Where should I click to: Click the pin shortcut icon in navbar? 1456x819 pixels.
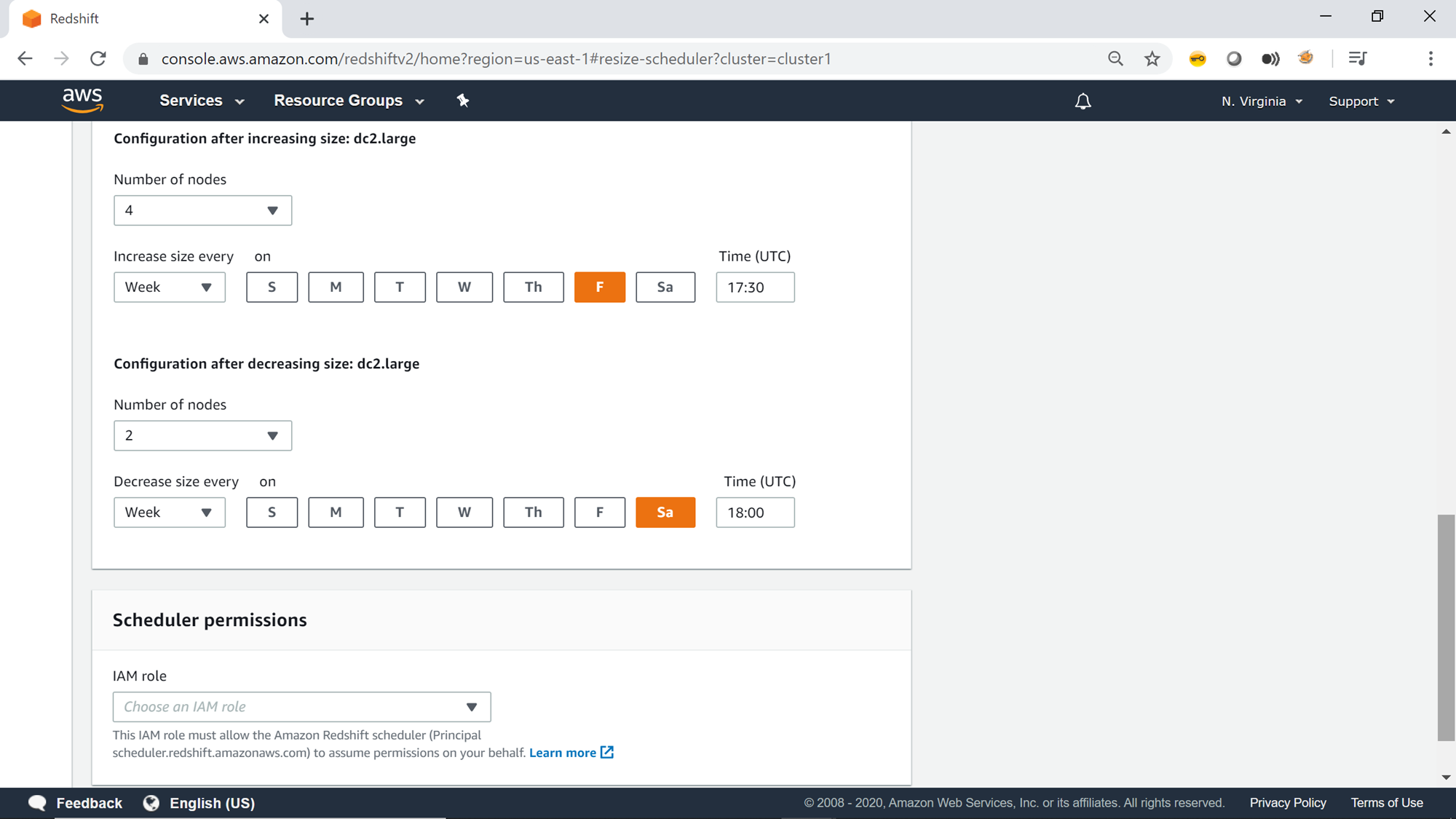pyautogui.click(x=463, y=100)
